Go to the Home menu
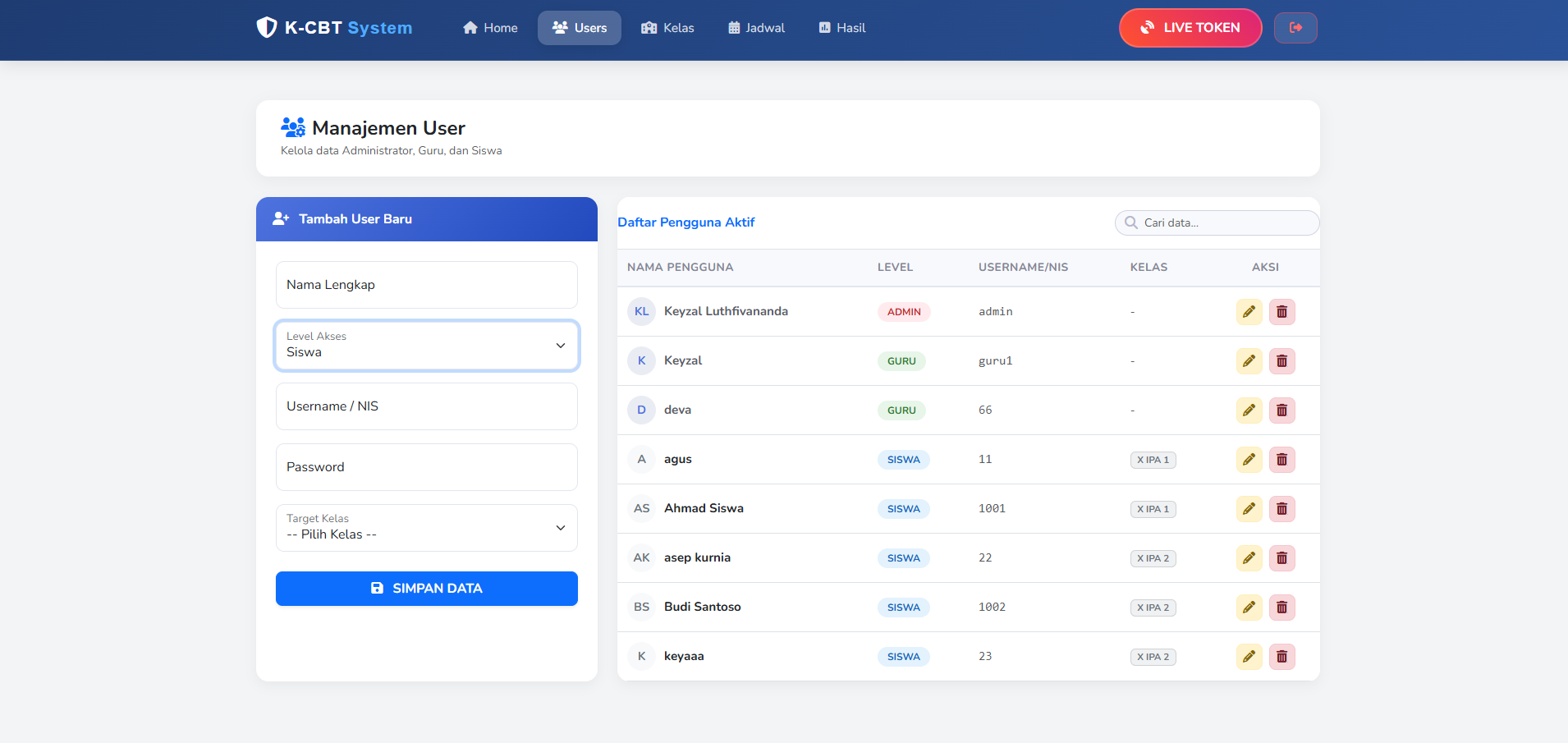 coord(490,28)
